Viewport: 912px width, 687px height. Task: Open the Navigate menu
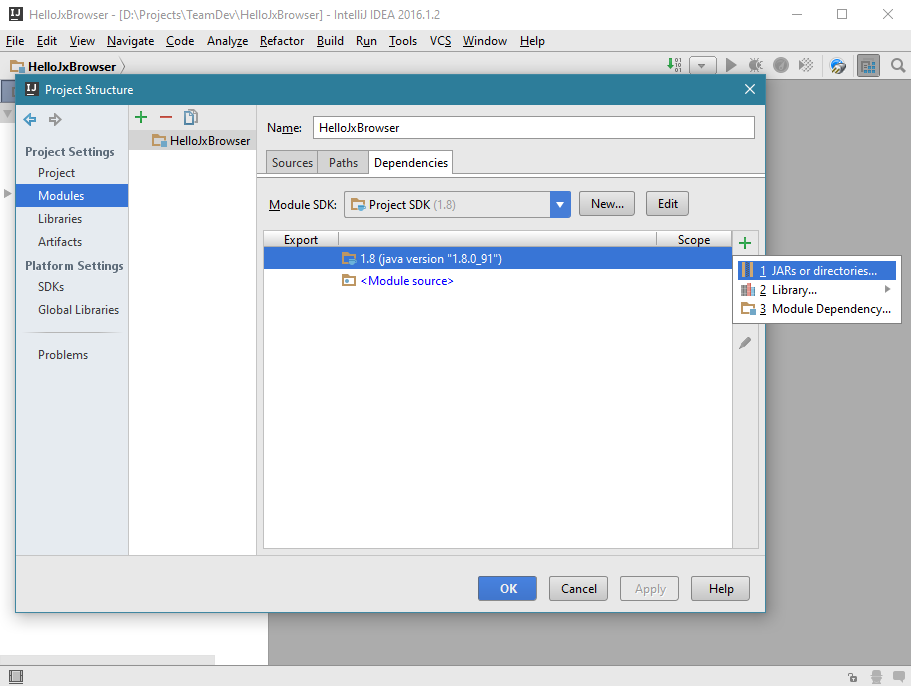(x=130, y=41)
